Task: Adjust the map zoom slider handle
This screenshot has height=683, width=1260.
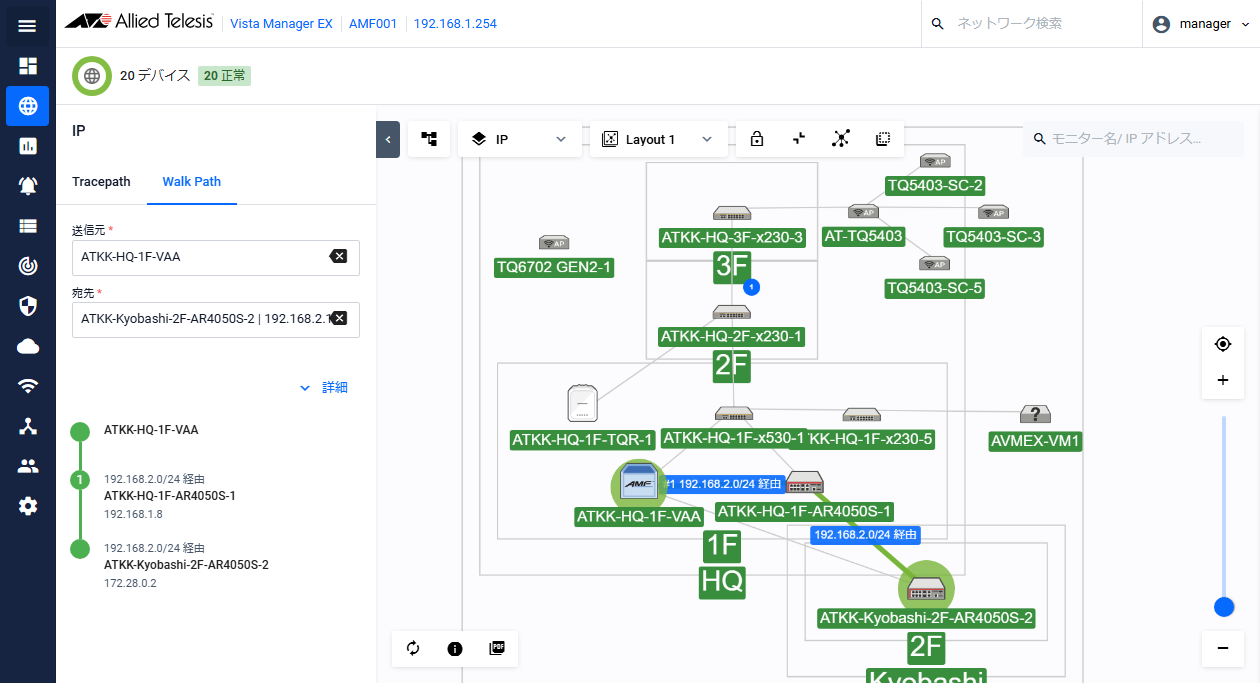Action: pyautogui.click(x=1223, y=607)
